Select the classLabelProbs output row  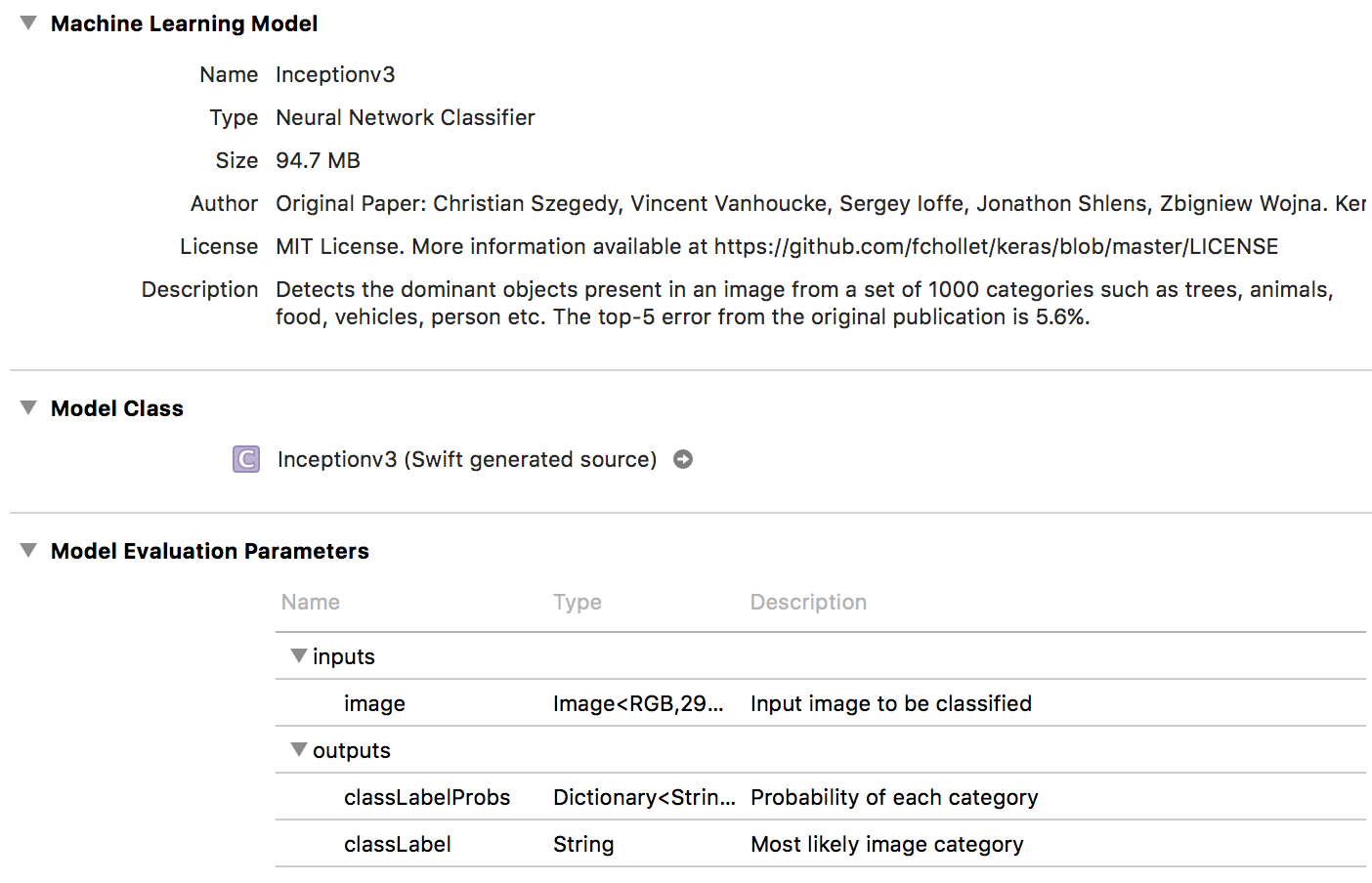point(427,797)
